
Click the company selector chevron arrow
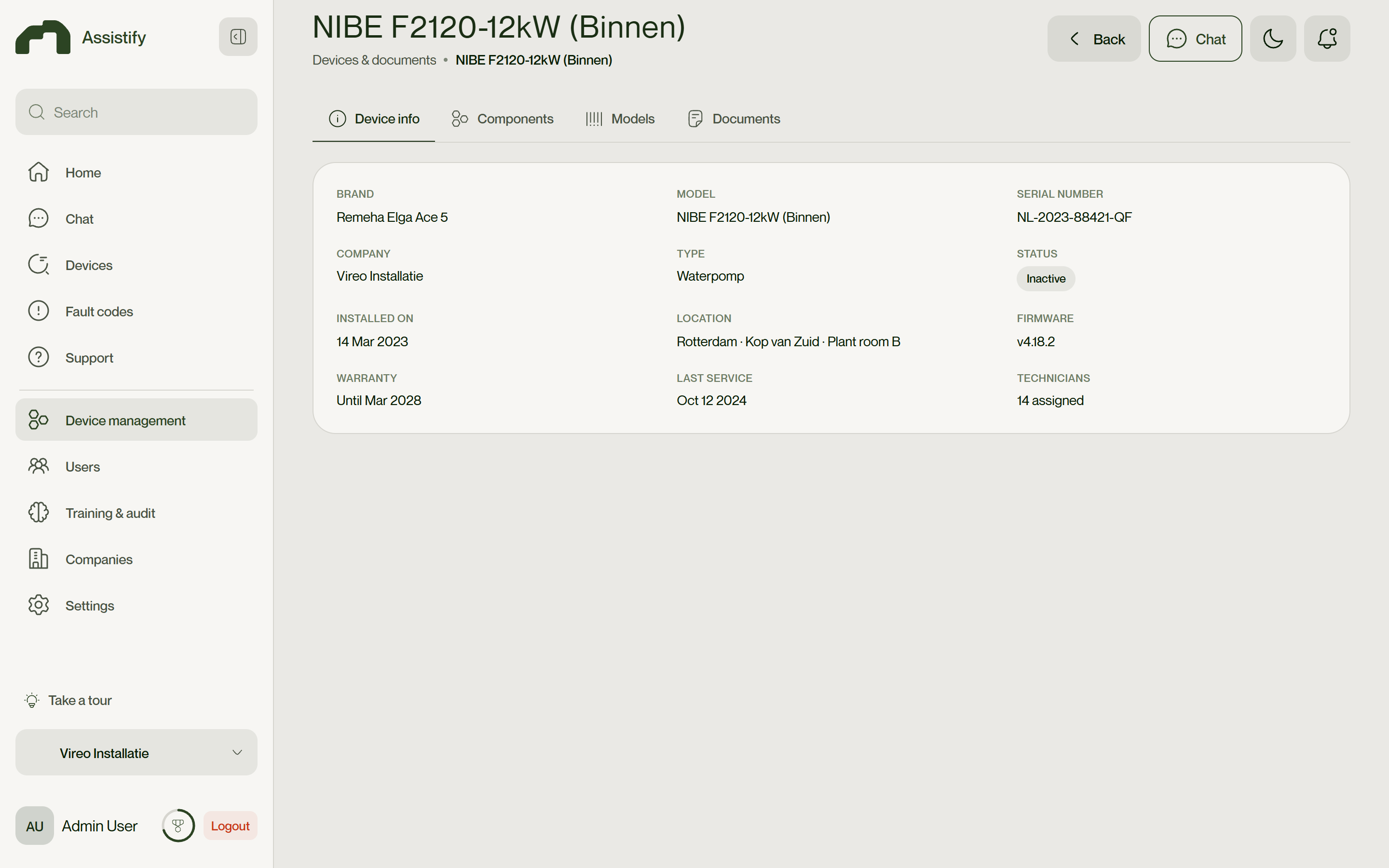click(237, 753)
